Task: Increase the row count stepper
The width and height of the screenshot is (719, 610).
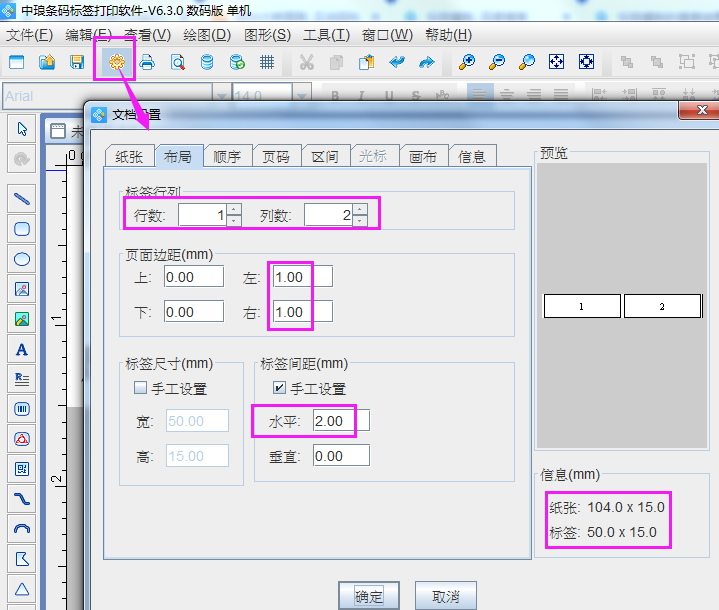Action: click(x=234, y=209)
